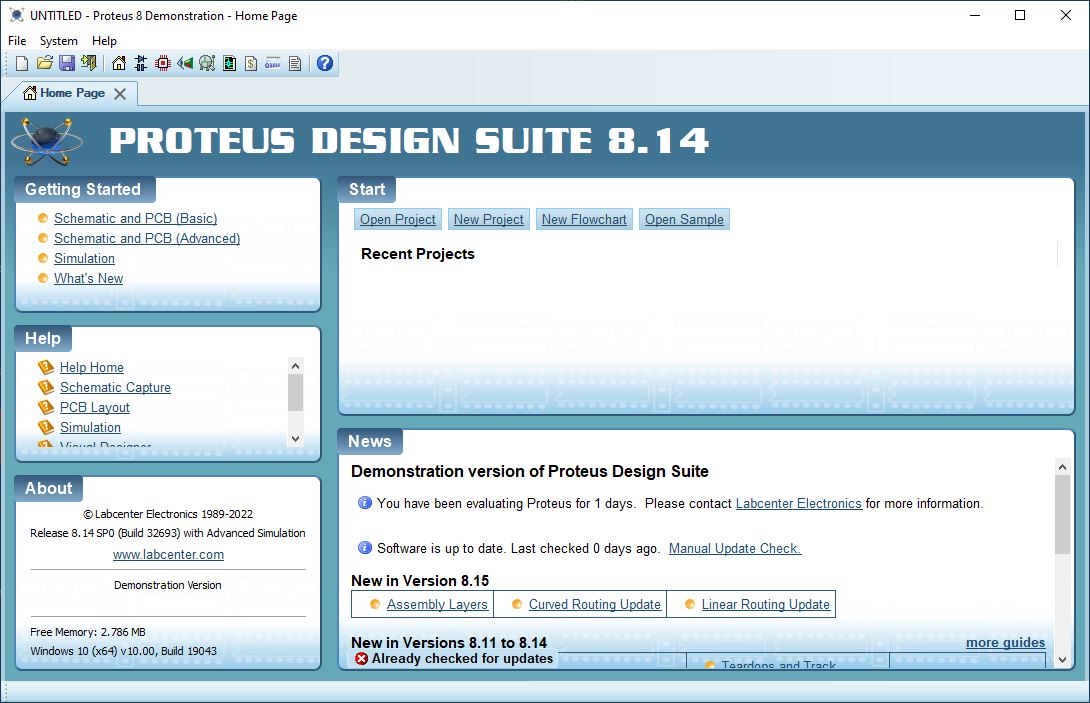
Task: Click the red error icon beside 'Already checked for updates'
Action: point(361,658)
